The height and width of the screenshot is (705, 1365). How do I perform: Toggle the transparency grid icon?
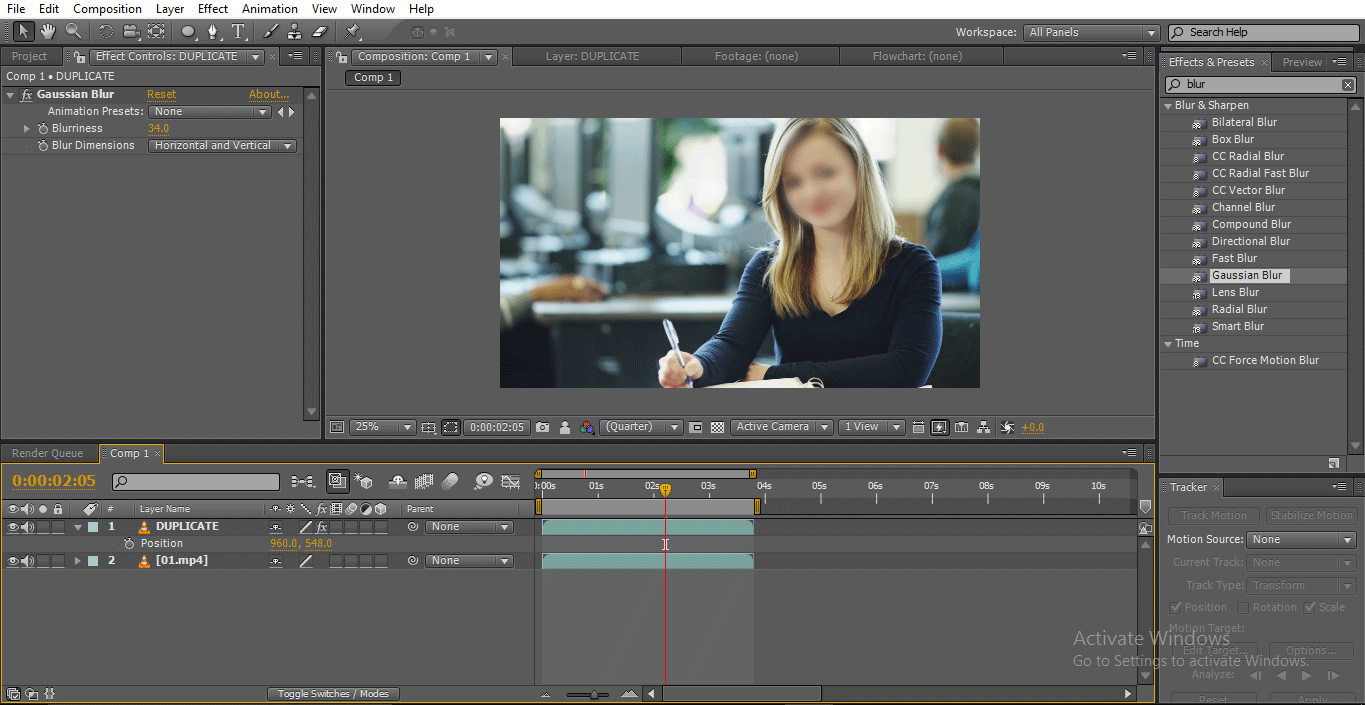(717, 427)
